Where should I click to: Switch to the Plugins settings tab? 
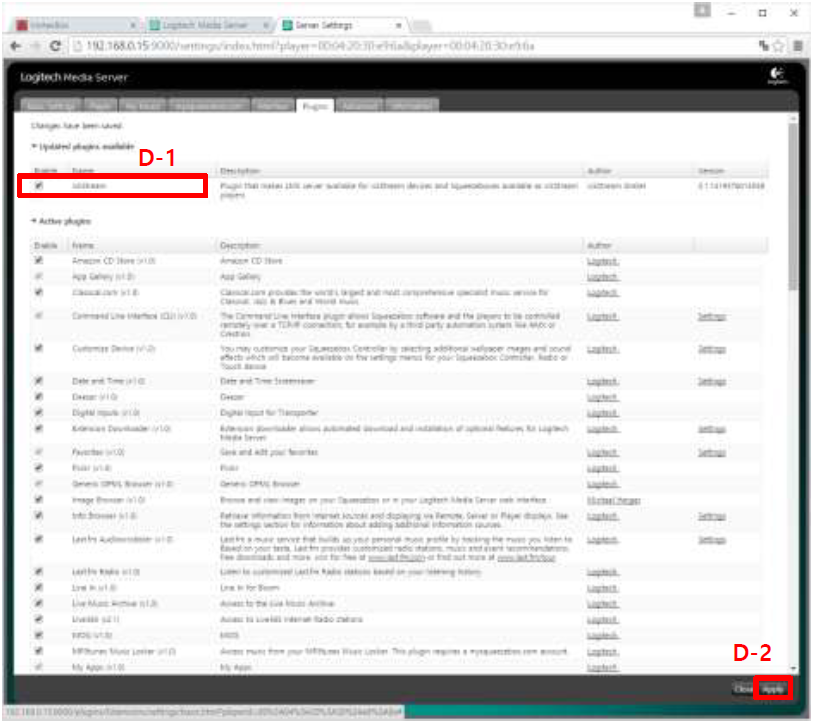[x=312, y=105]
